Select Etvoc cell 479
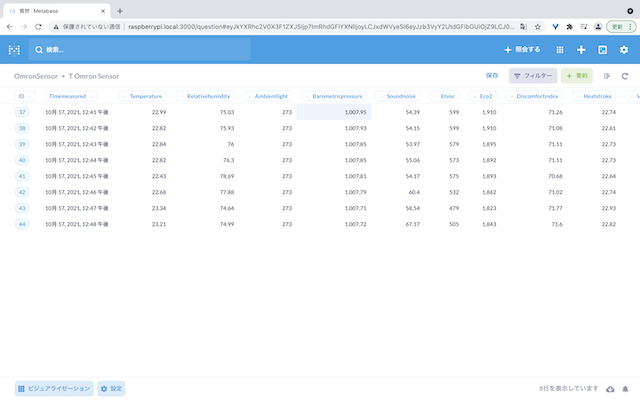 (454, 208)
